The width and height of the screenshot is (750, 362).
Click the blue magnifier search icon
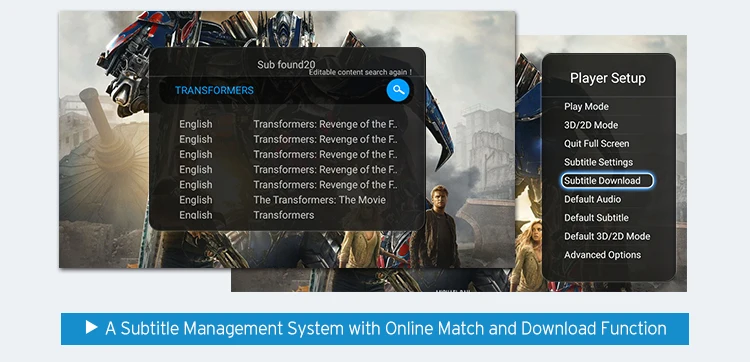point(397,90)
